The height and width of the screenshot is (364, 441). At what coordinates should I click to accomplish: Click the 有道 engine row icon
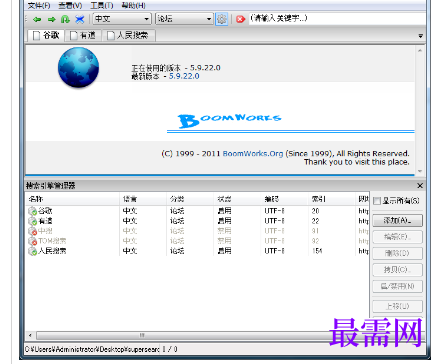click(32, 221)
